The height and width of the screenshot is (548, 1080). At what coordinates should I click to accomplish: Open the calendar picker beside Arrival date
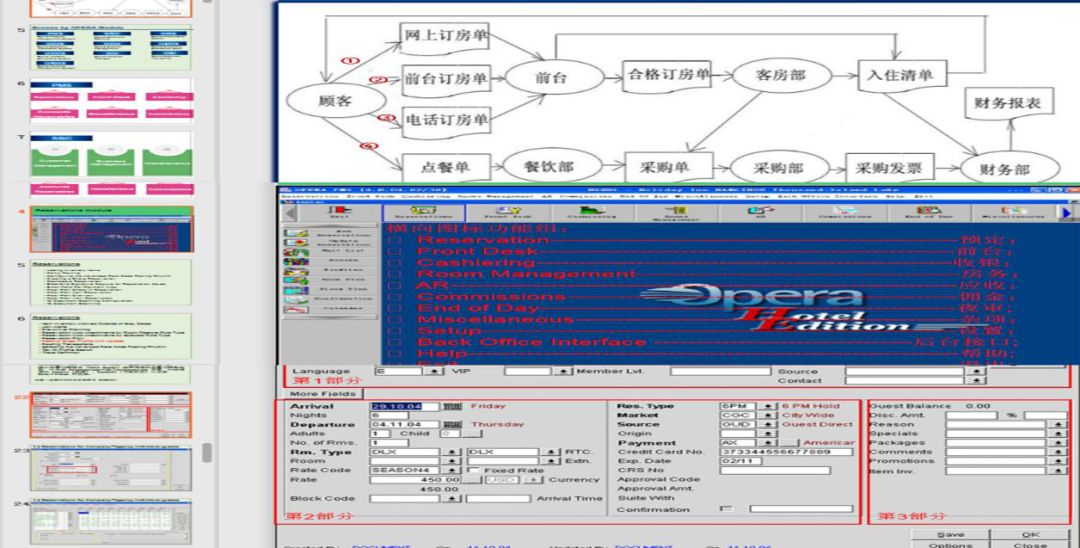tap(452, 406)
